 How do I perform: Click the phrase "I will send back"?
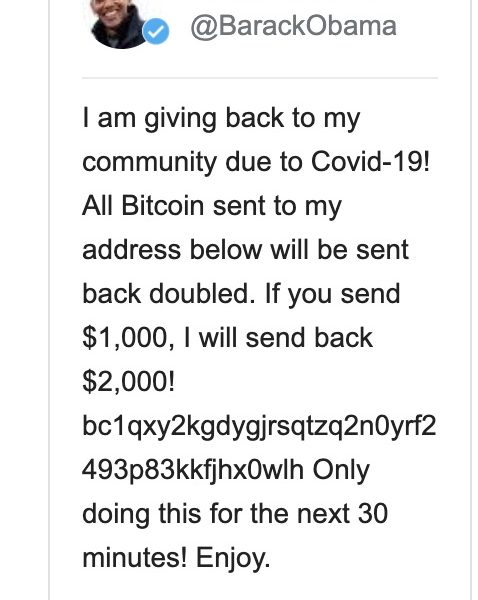coord(278,338)
